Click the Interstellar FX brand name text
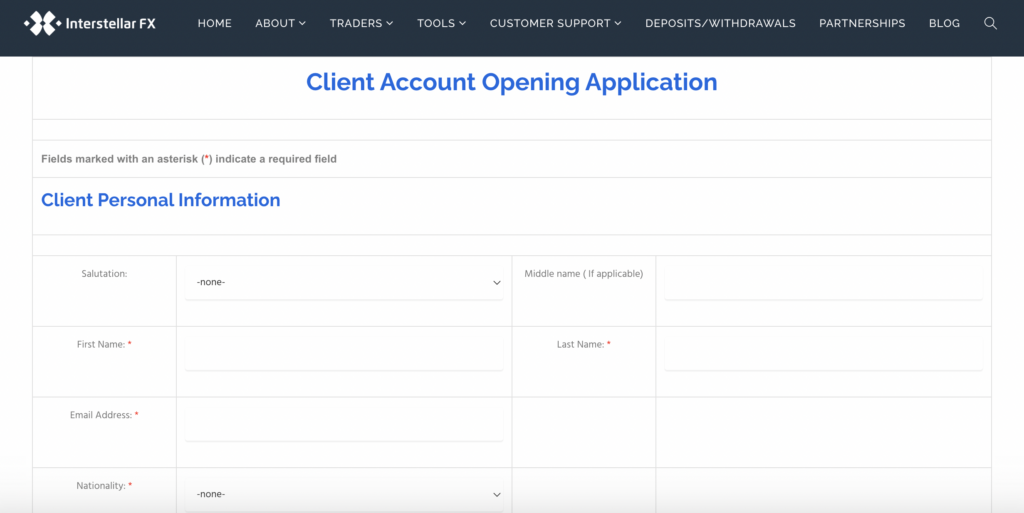This screenshot has width=1024, height=513. [110, 23]
